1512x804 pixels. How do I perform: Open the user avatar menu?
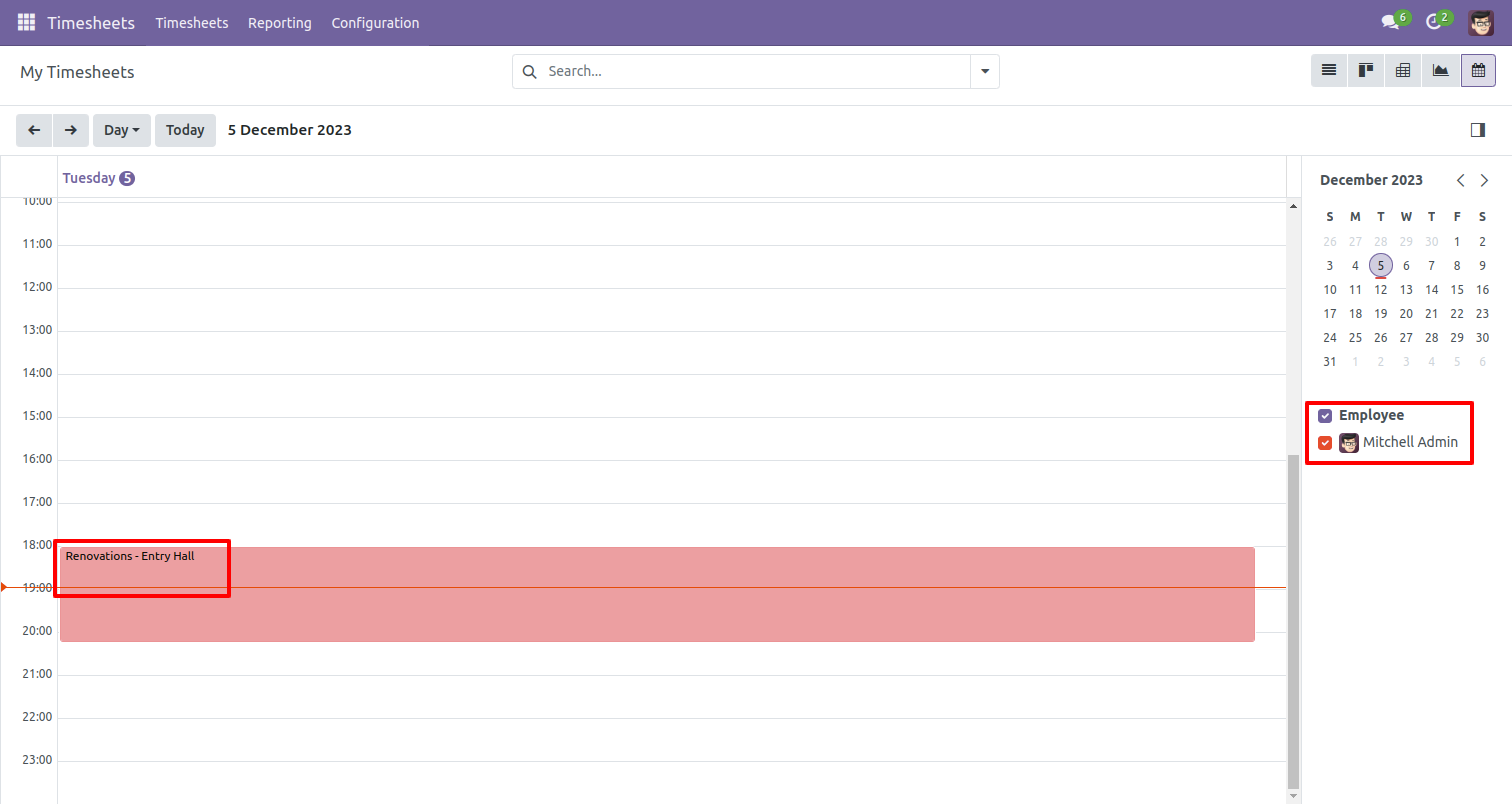pos(1481,22)
